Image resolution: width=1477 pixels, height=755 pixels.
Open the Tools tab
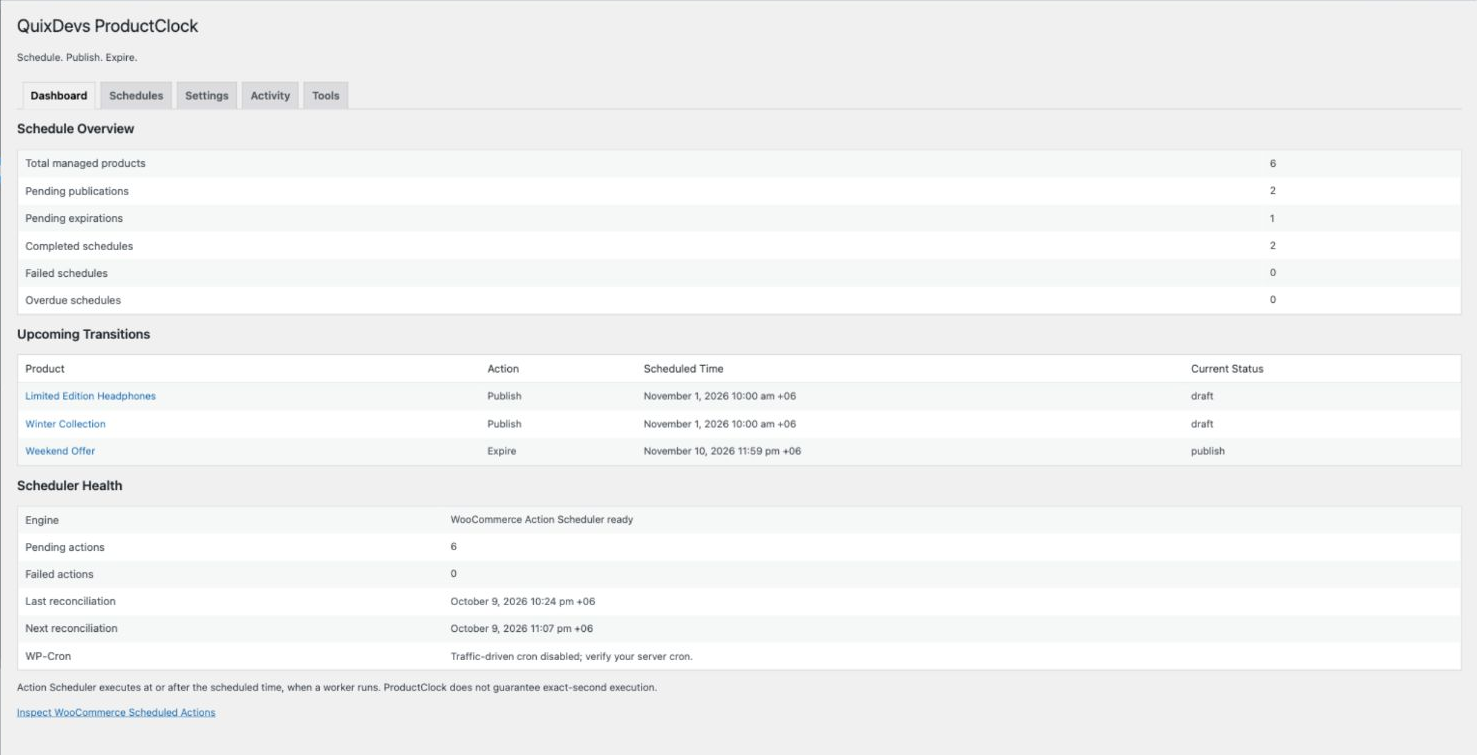tap(326, 96)
